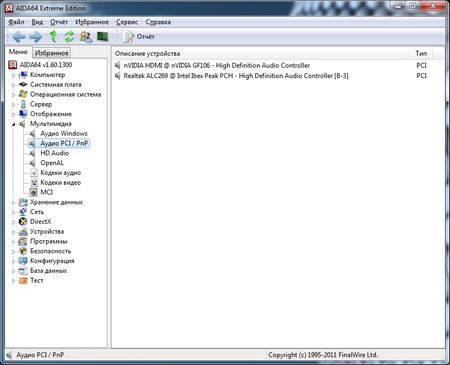Image resolution: width=450 pixels, height=365 pixels.
Task: Click the green Up arrow icon
Action: point(53,37)
